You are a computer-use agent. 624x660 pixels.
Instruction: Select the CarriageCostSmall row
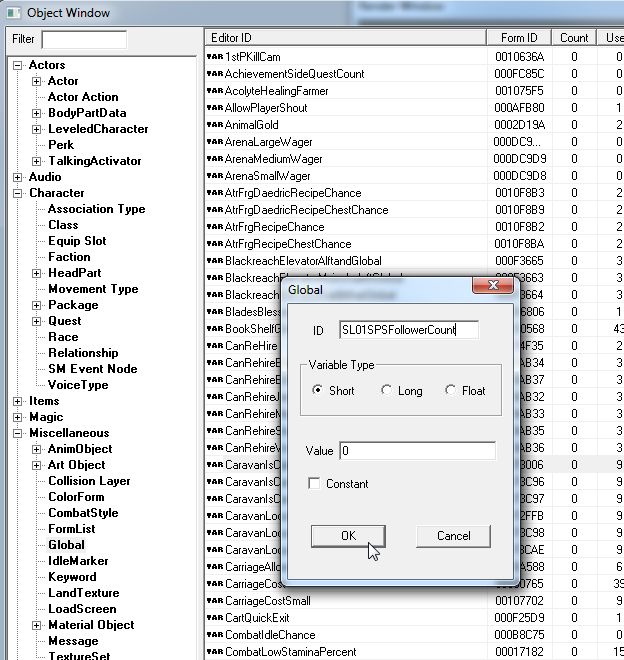(x=414, y=601)
